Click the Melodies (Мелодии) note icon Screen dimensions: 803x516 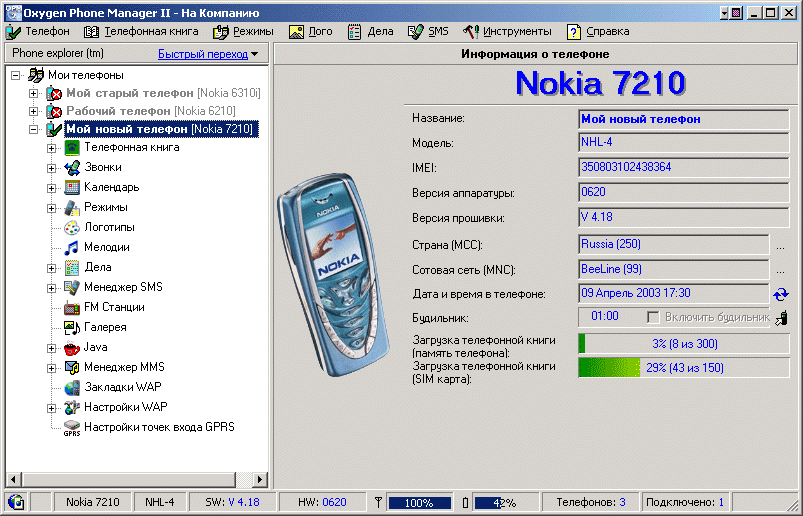[x=72, y=247]
